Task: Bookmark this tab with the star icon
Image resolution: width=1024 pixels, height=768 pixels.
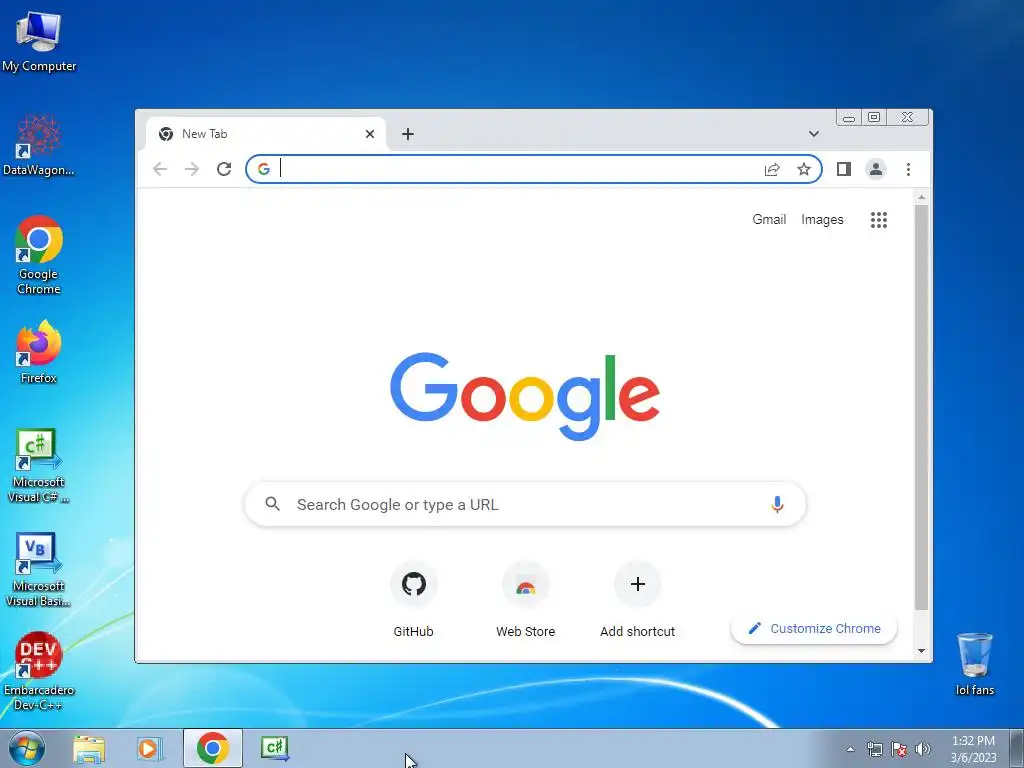Action: (x=804, y=169)
